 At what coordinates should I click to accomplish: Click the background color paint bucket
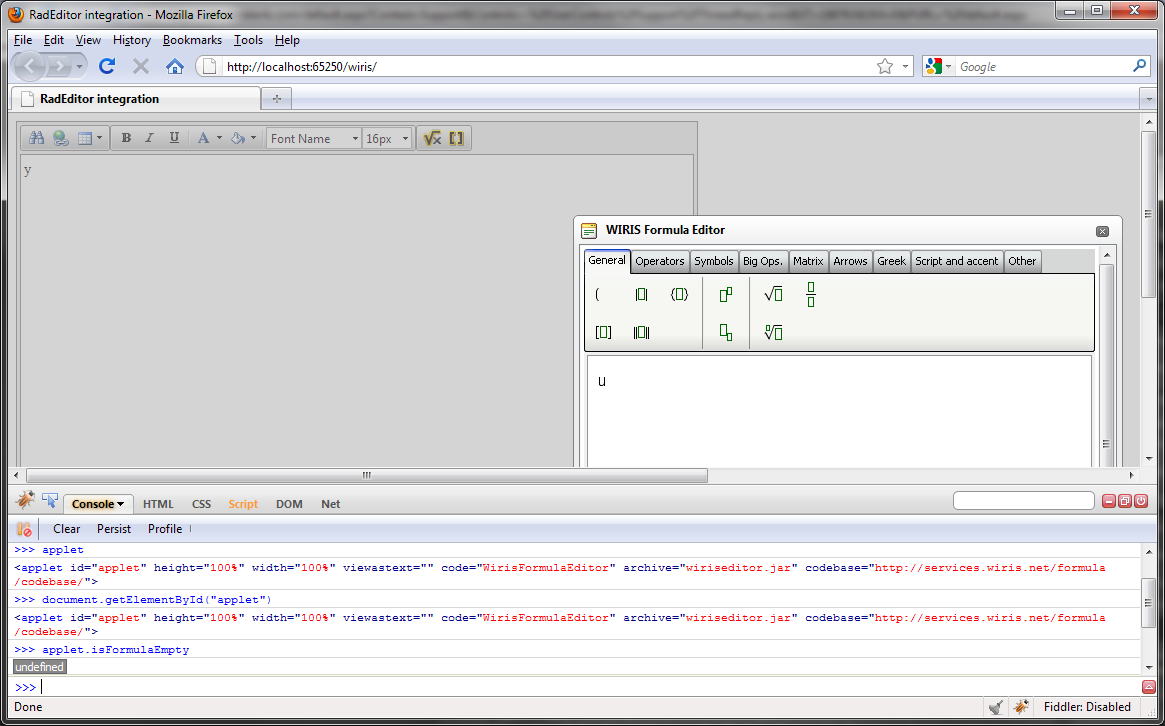pyautogui.click(x=238, y=138)
